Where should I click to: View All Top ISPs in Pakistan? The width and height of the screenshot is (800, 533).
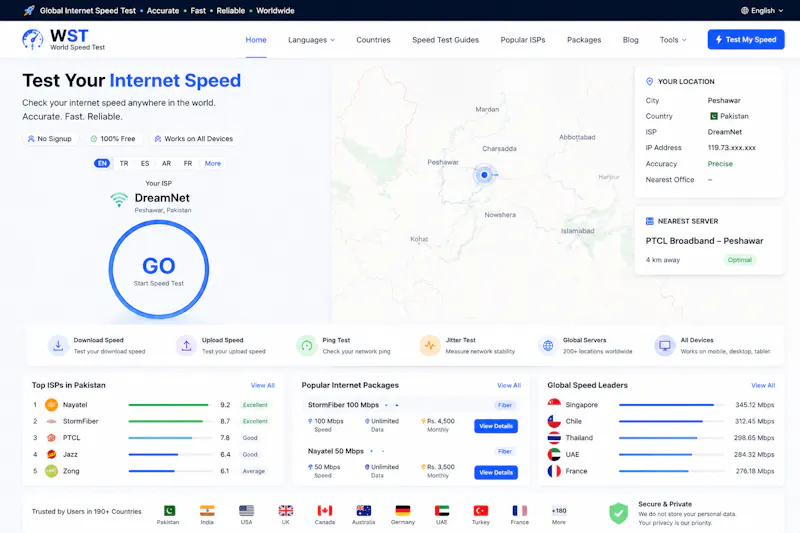(262, 385)
